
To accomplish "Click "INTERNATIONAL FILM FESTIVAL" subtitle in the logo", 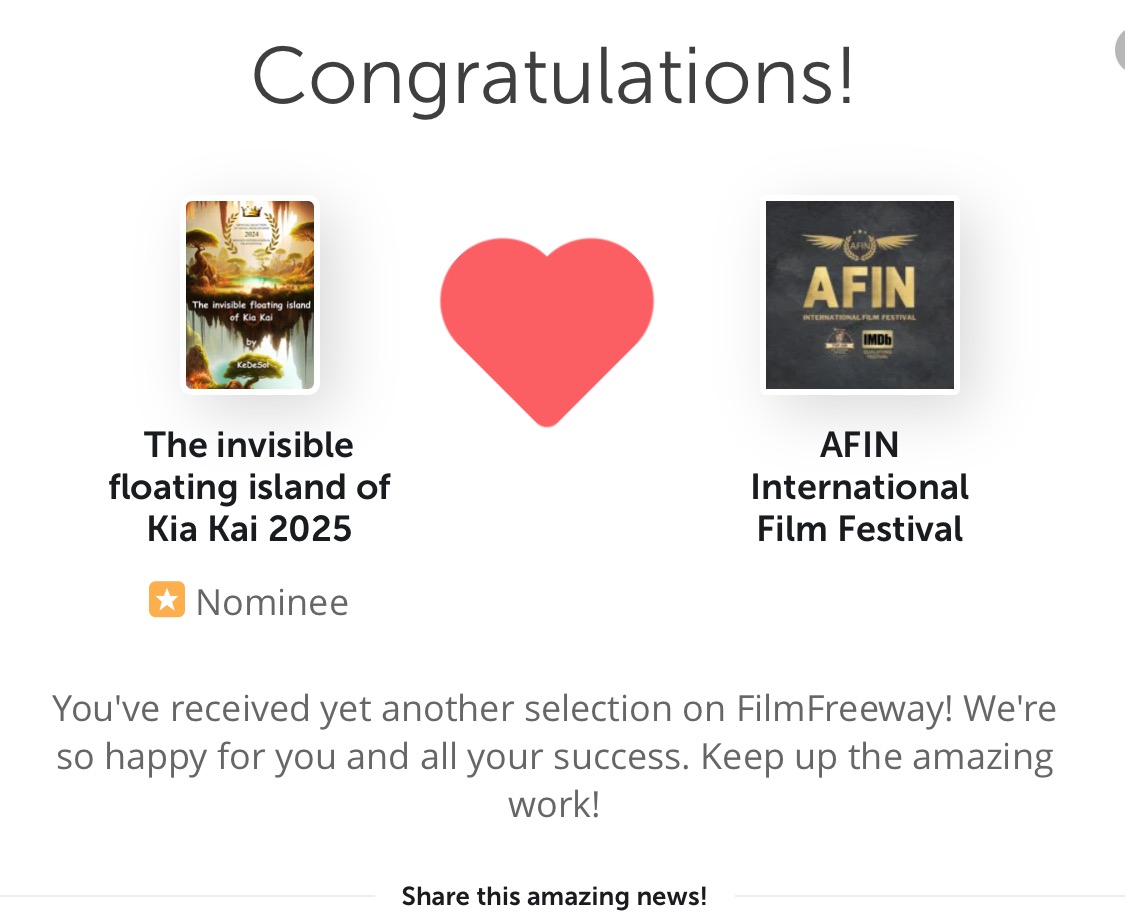I will (859, 318).
